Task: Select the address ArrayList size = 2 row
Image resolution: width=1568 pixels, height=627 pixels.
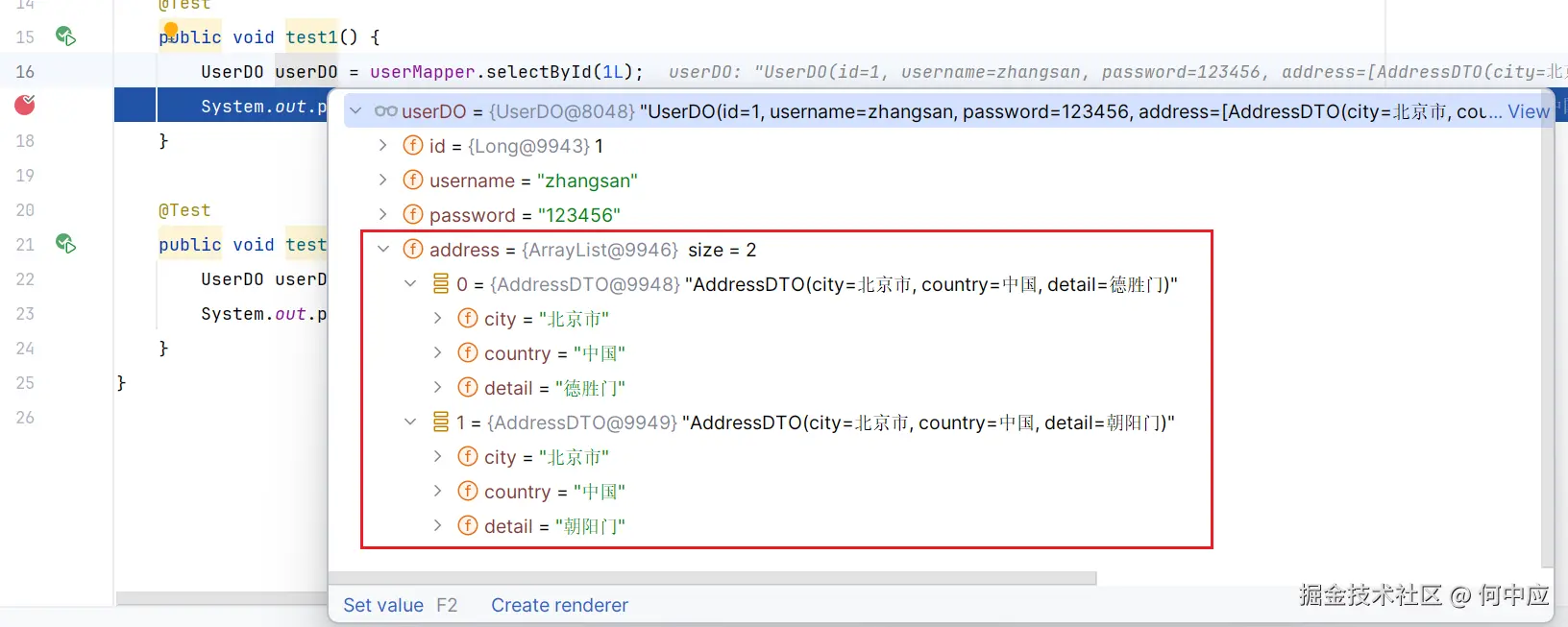Action: point(942,250)
